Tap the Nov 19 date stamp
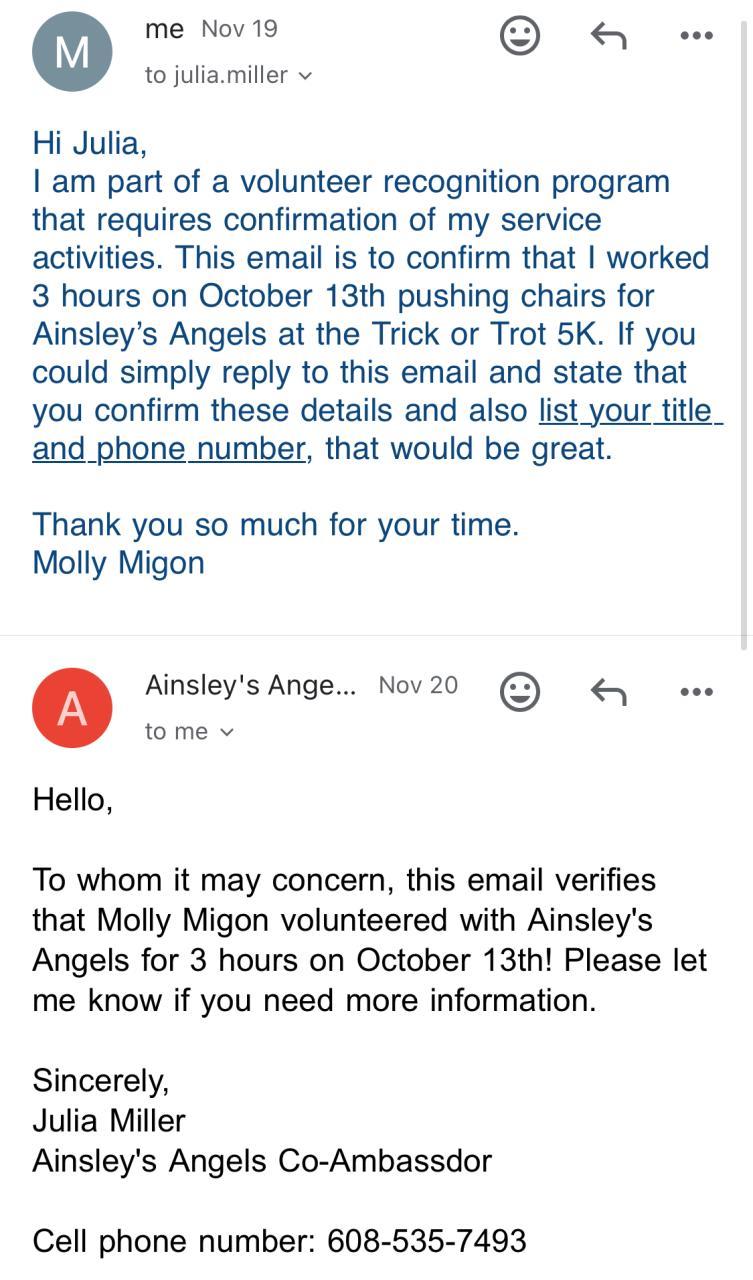Image resolution: width=753 pixels, height=1280 pixels. 239,29
